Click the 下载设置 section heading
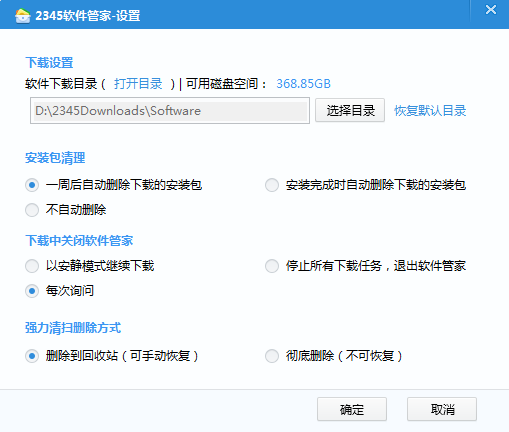Image resolution: width=509 pixels, height=432 pixels. pyautogui.click(x=49, y=63)
